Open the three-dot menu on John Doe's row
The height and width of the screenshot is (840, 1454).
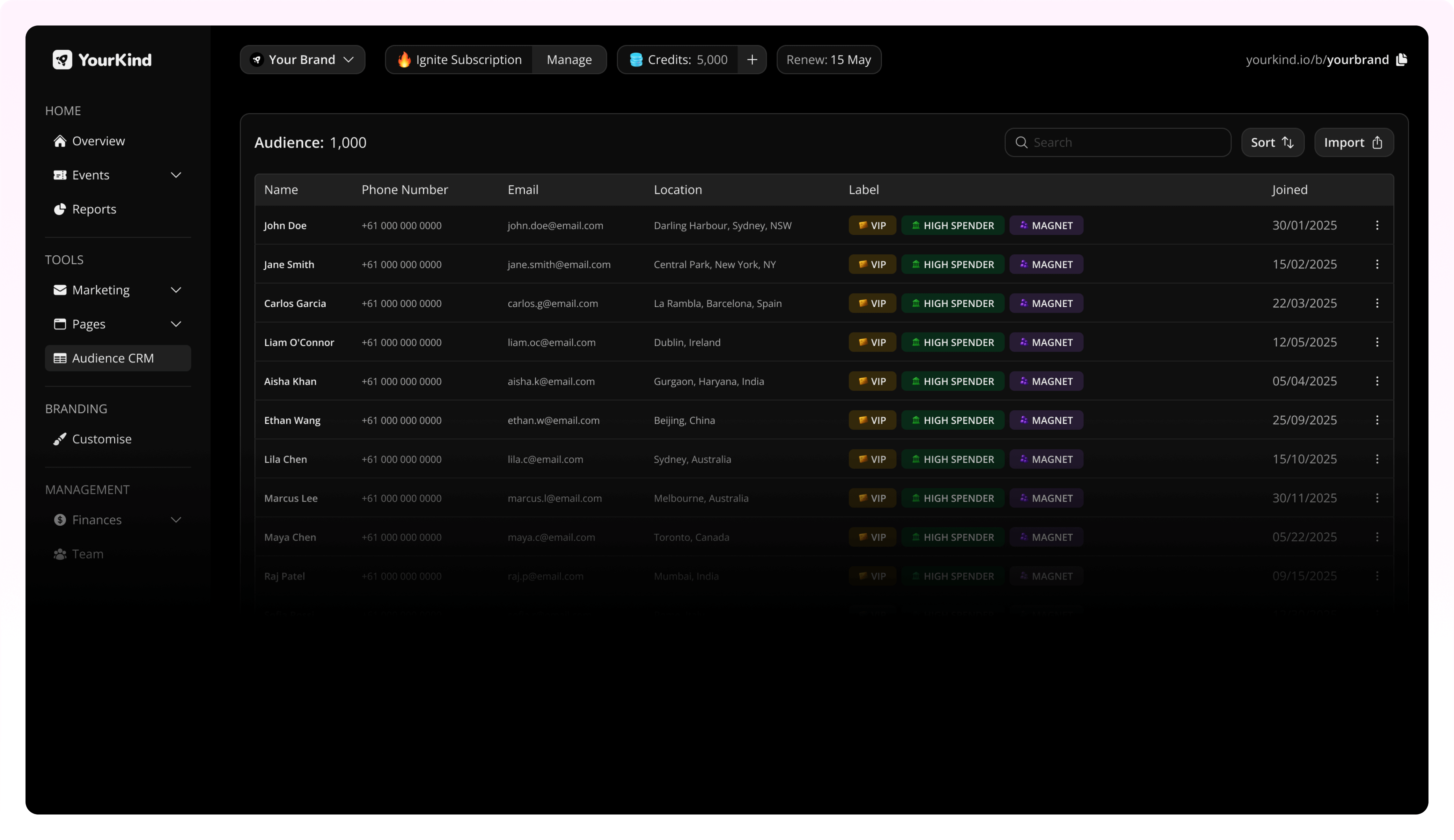tap(1378, 226)
